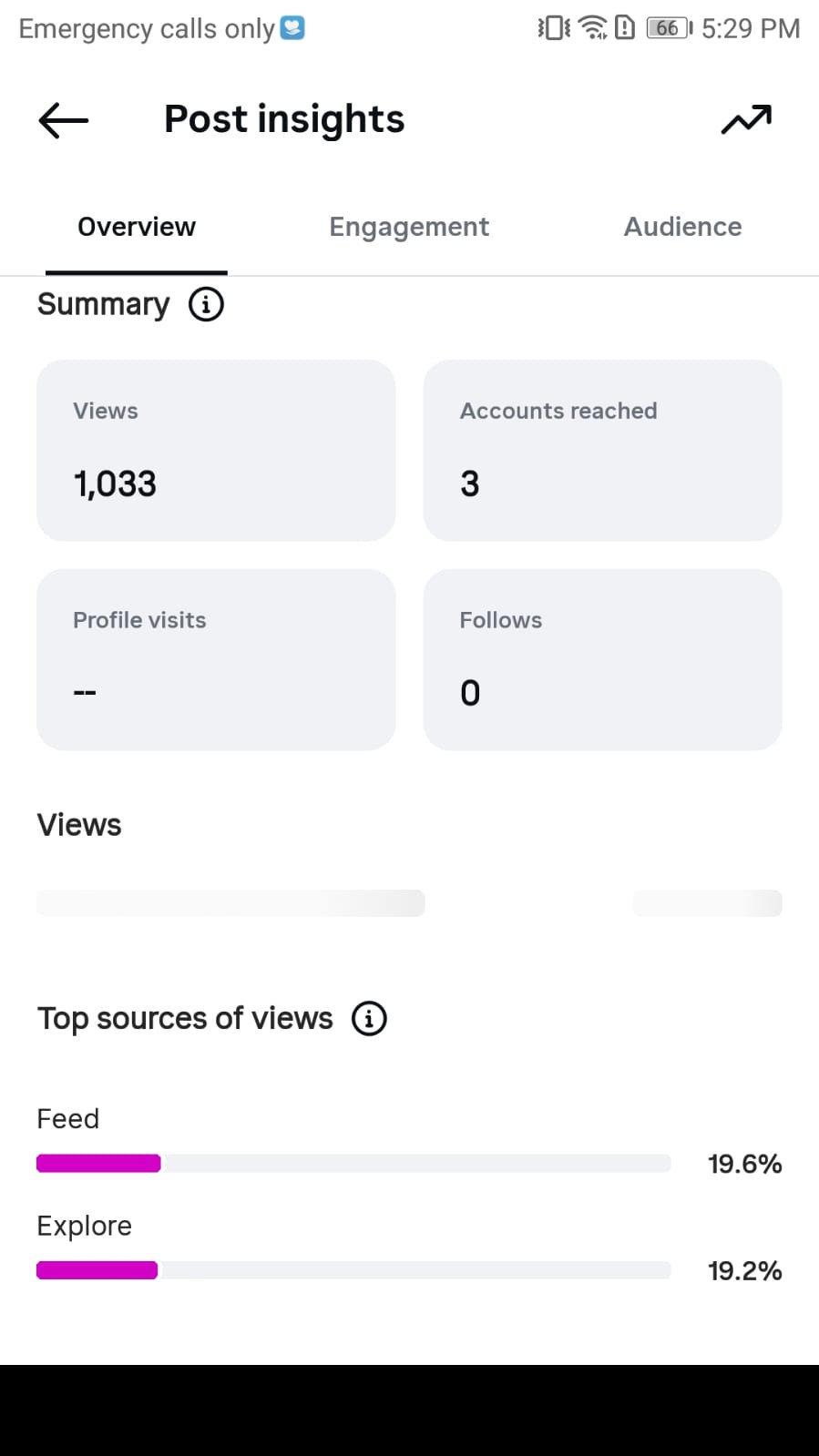Select the Overview tab
Viewport: 819px width, 1456px height.
(x=137, y=227)
